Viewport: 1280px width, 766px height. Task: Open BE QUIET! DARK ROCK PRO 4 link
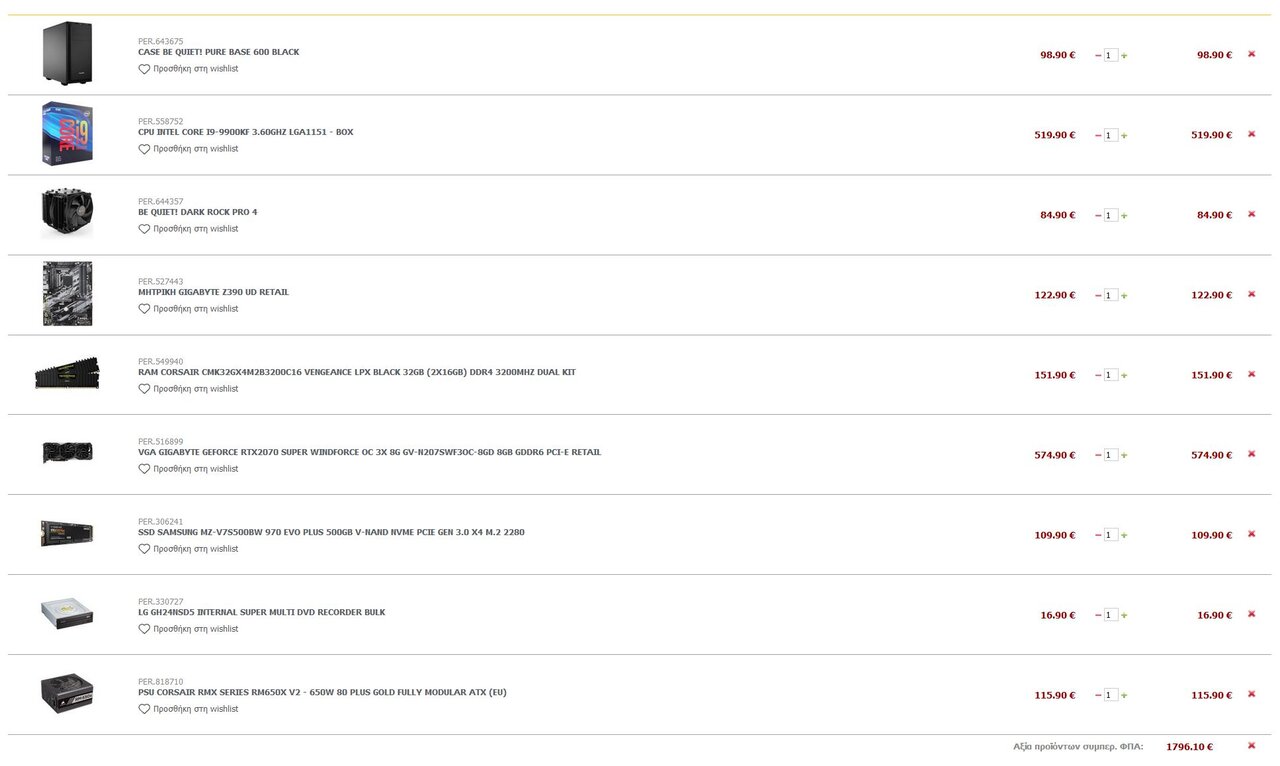coord(197,212)
